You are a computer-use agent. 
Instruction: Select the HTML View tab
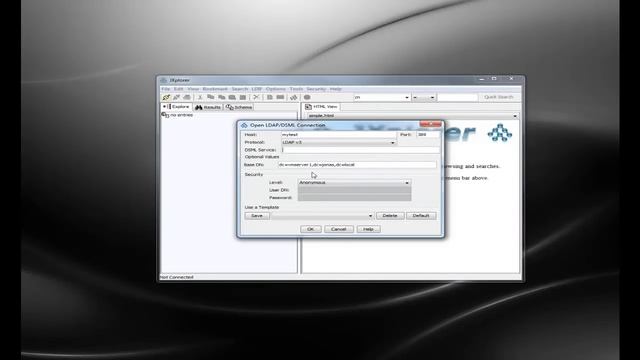322,107
